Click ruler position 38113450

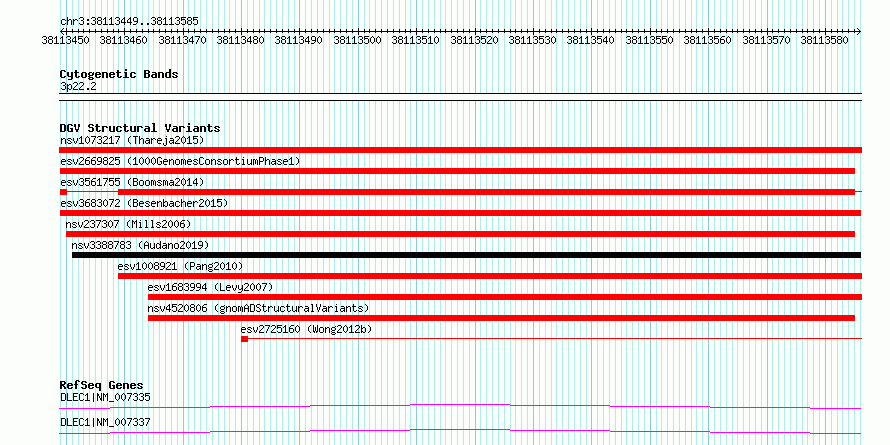pyautogui.click(x=65, y=40)
